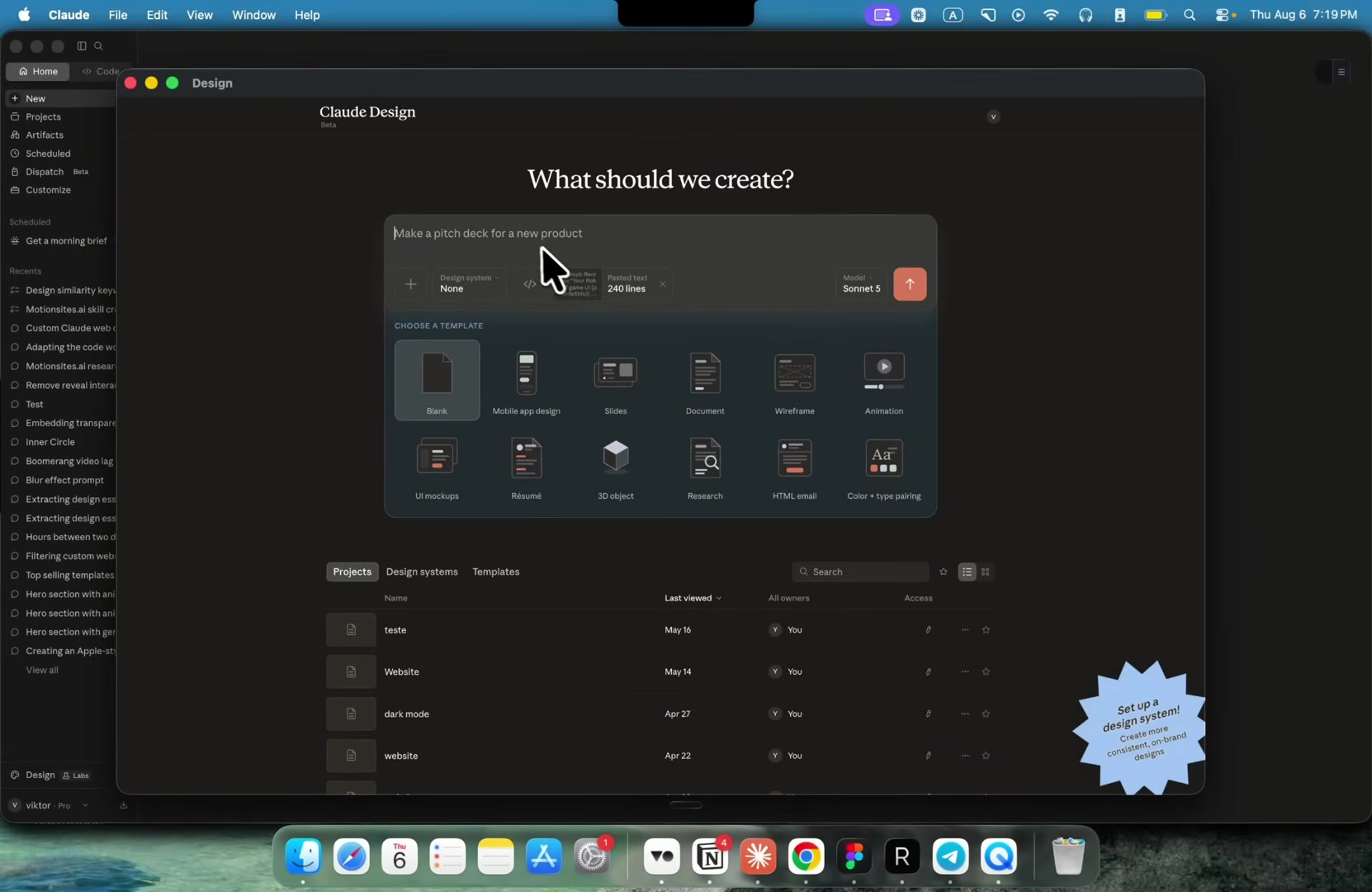Open Color + type pairing template
This screenshot has height=892, width=1372.
click(883, 467)
